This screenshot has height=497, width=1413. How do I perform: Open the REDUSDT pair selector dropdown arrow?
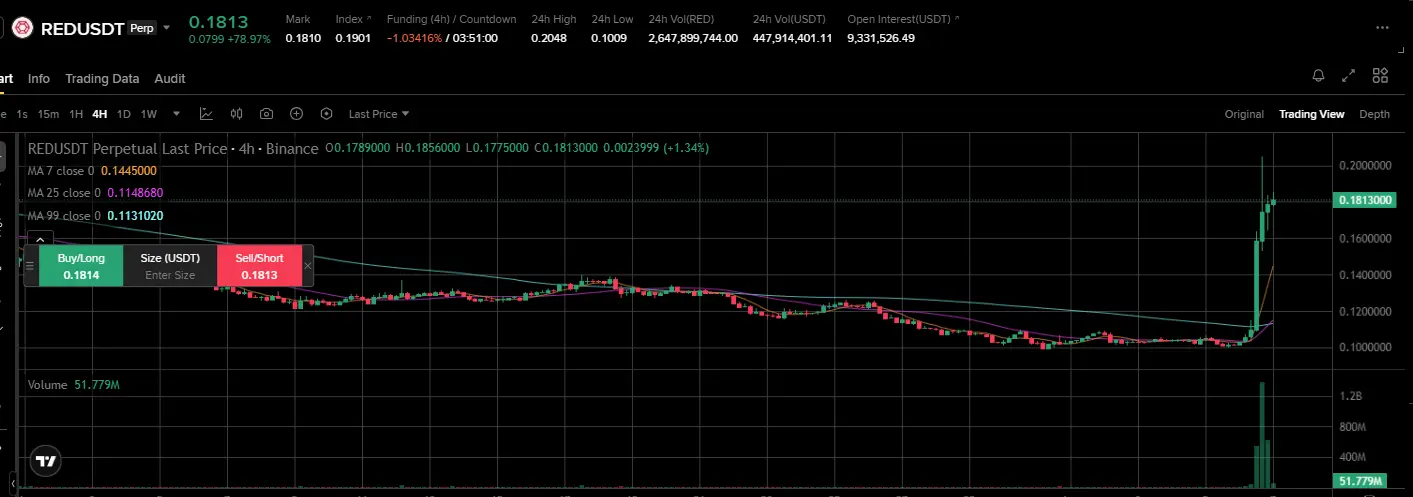[x=166, y=28]
